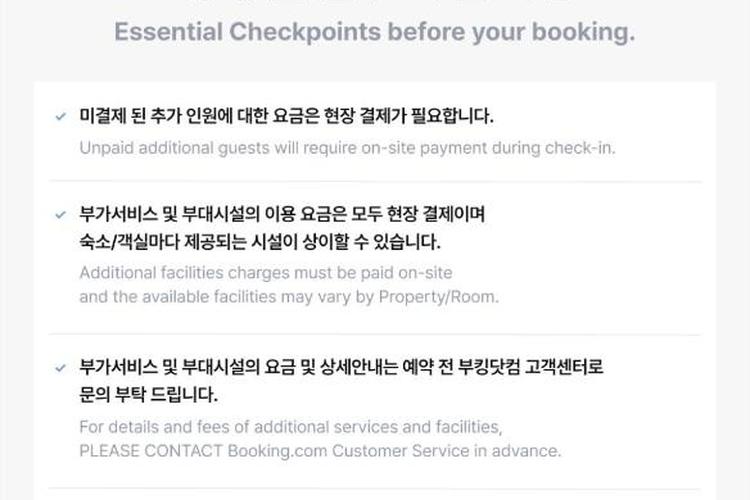The height and width of the screenshot is (500, 750).
Task: Click the Korean line starting with '미결제 된 추가 인원'
Action: [x=287, y=116]
